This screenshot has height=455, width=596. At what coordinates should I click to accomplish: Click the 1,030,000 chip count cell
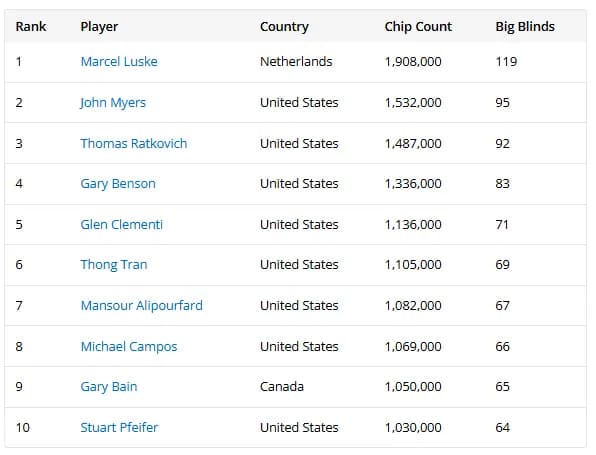[x=413, y=427]
